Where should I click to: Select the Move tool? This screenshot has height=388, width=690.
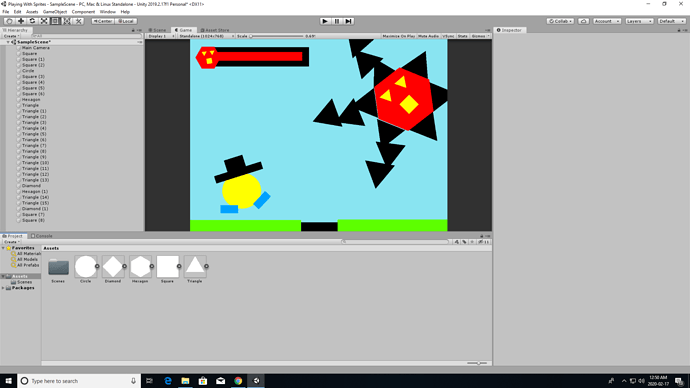pos(21,21)
